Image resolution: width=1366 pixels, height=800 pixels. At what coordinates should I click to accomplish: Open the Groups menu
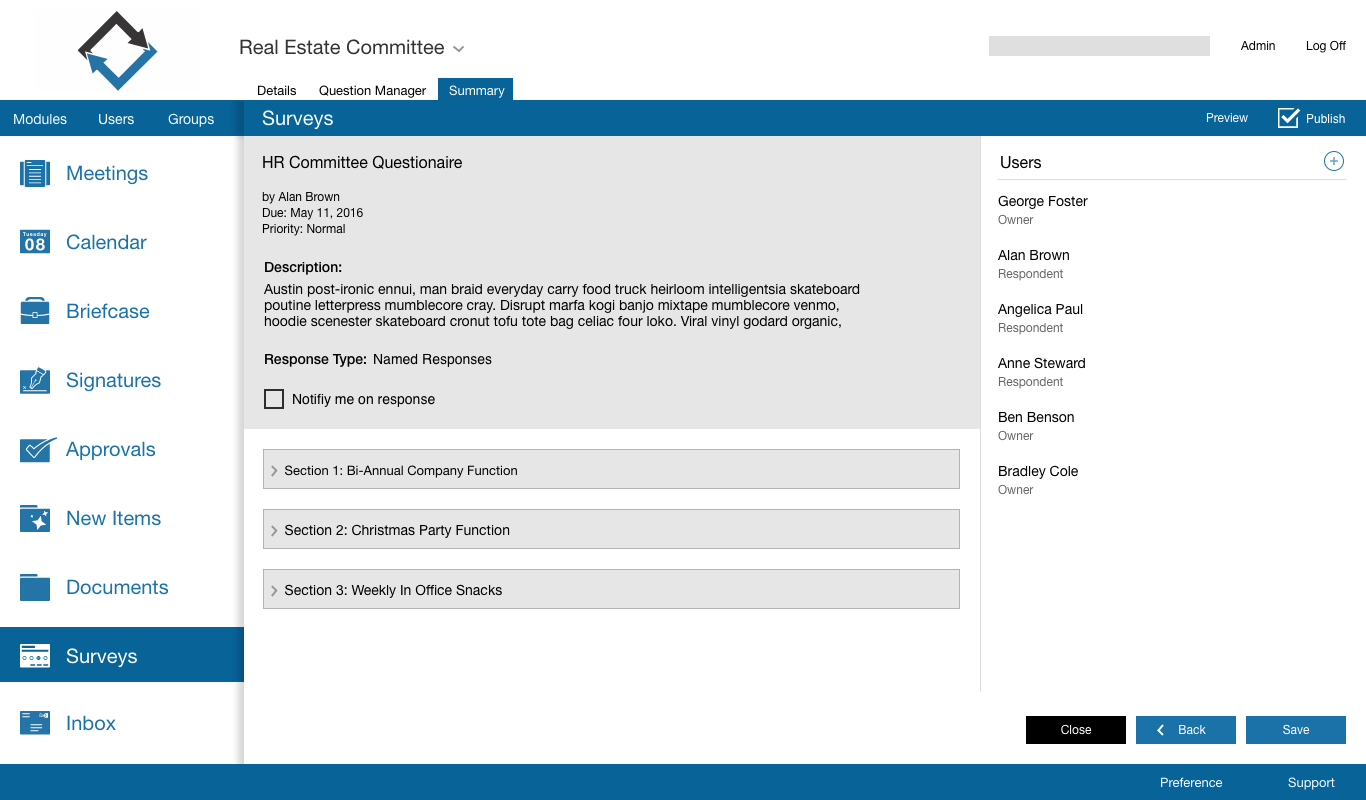coord(191,119)
